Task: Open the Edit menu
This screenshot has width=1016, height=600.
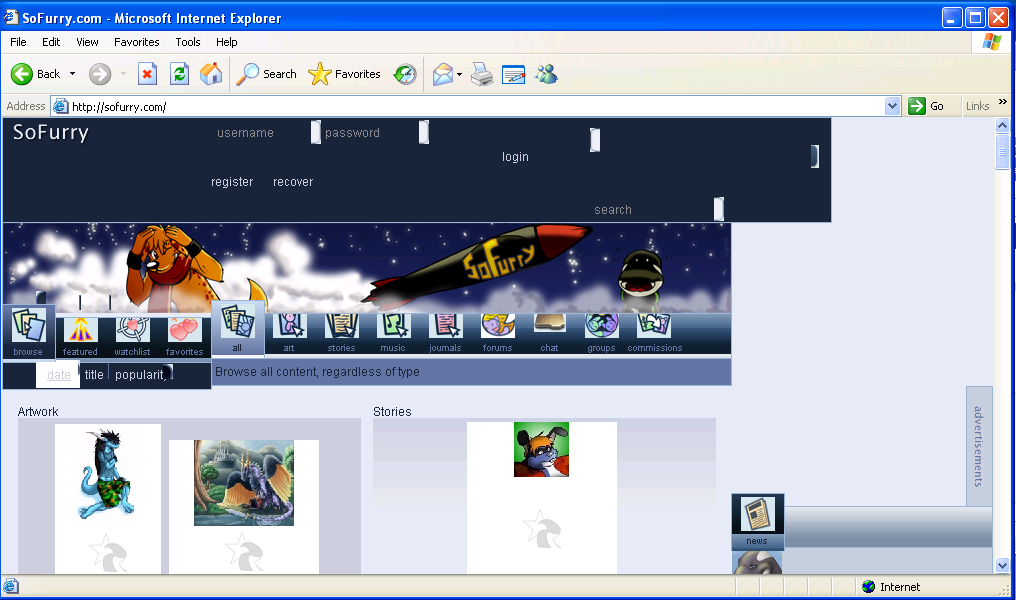Action: (51, 42)
